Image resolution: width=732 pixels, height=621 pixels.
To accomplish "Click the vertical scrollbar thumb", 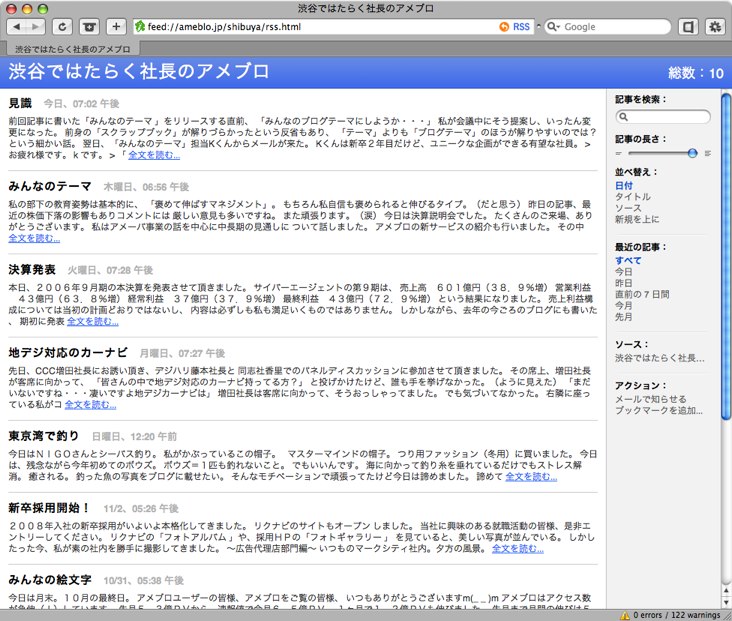I will click(x=726, y=256).
